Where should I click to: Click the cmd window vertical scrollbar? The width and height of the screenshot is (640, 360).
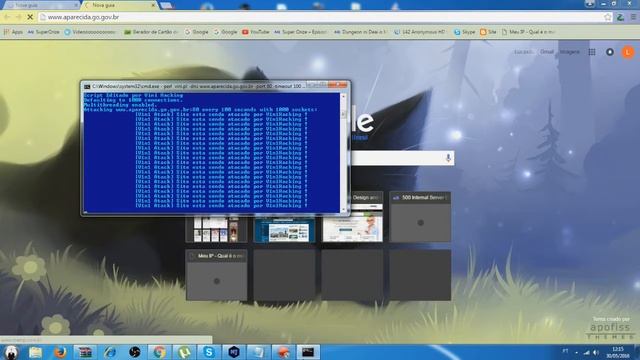(343, 153)
